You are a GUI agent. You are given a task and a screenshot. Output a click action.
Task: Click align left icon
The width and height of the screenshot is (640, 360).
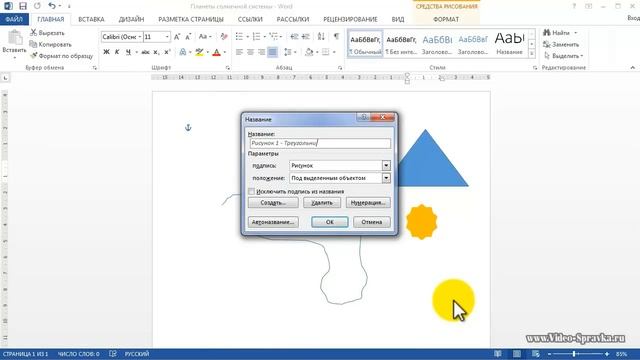point(240,52)
